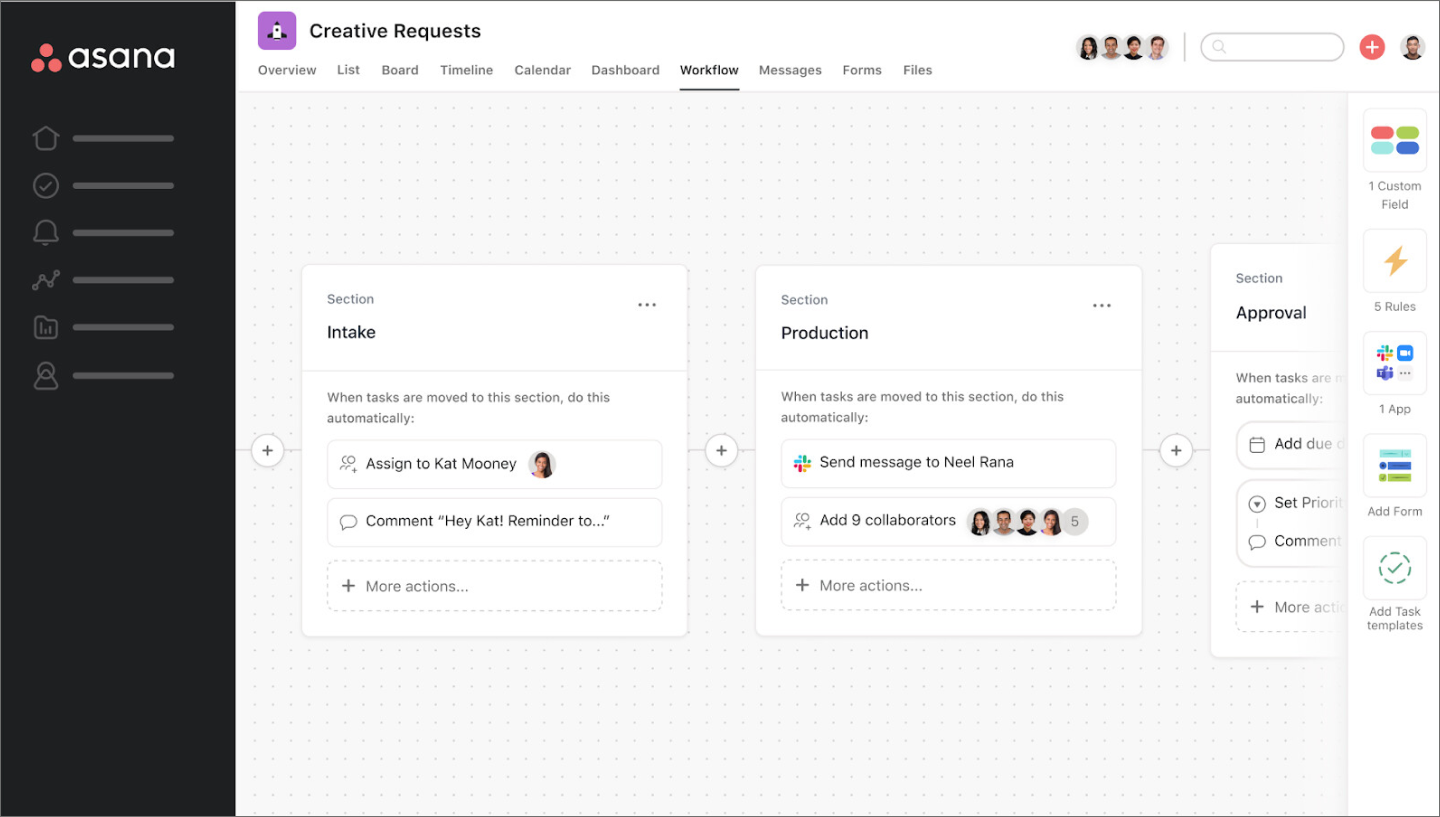Open the Home icon in sidebar

pyautogui.click(x=46, y=138)
